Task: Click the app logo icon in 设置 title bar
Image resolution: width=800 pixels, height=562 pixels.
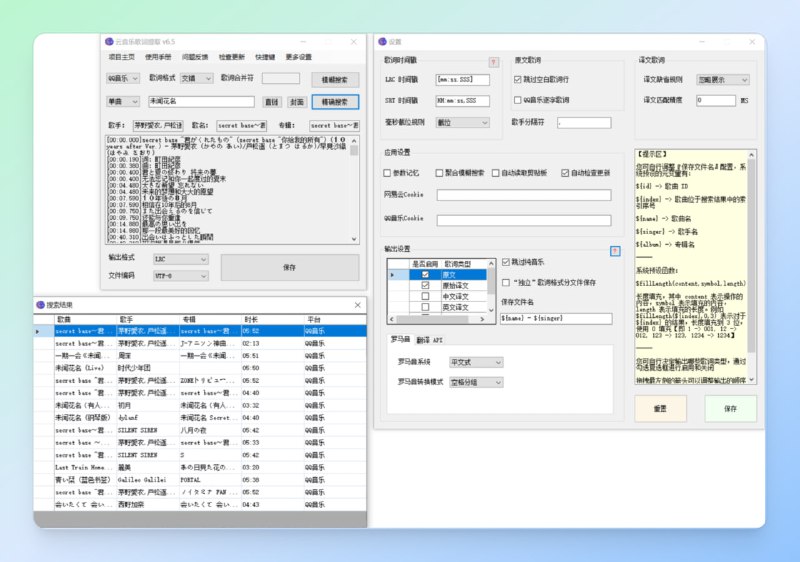Action: pos(381,41)
